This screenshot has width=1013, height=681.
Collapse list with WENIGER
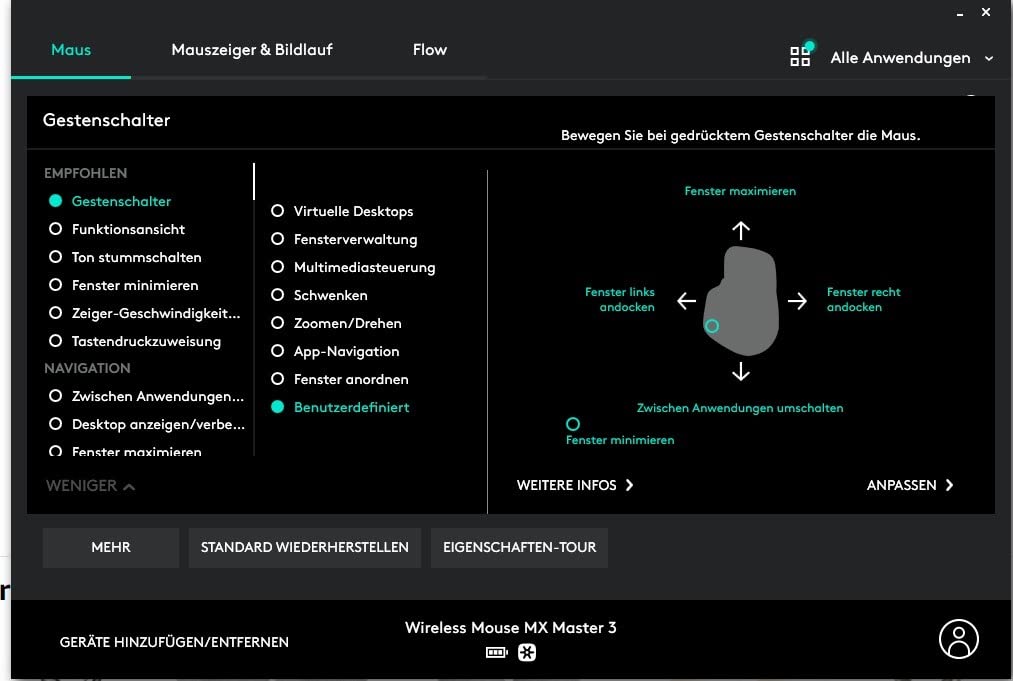tap(90, 486)
